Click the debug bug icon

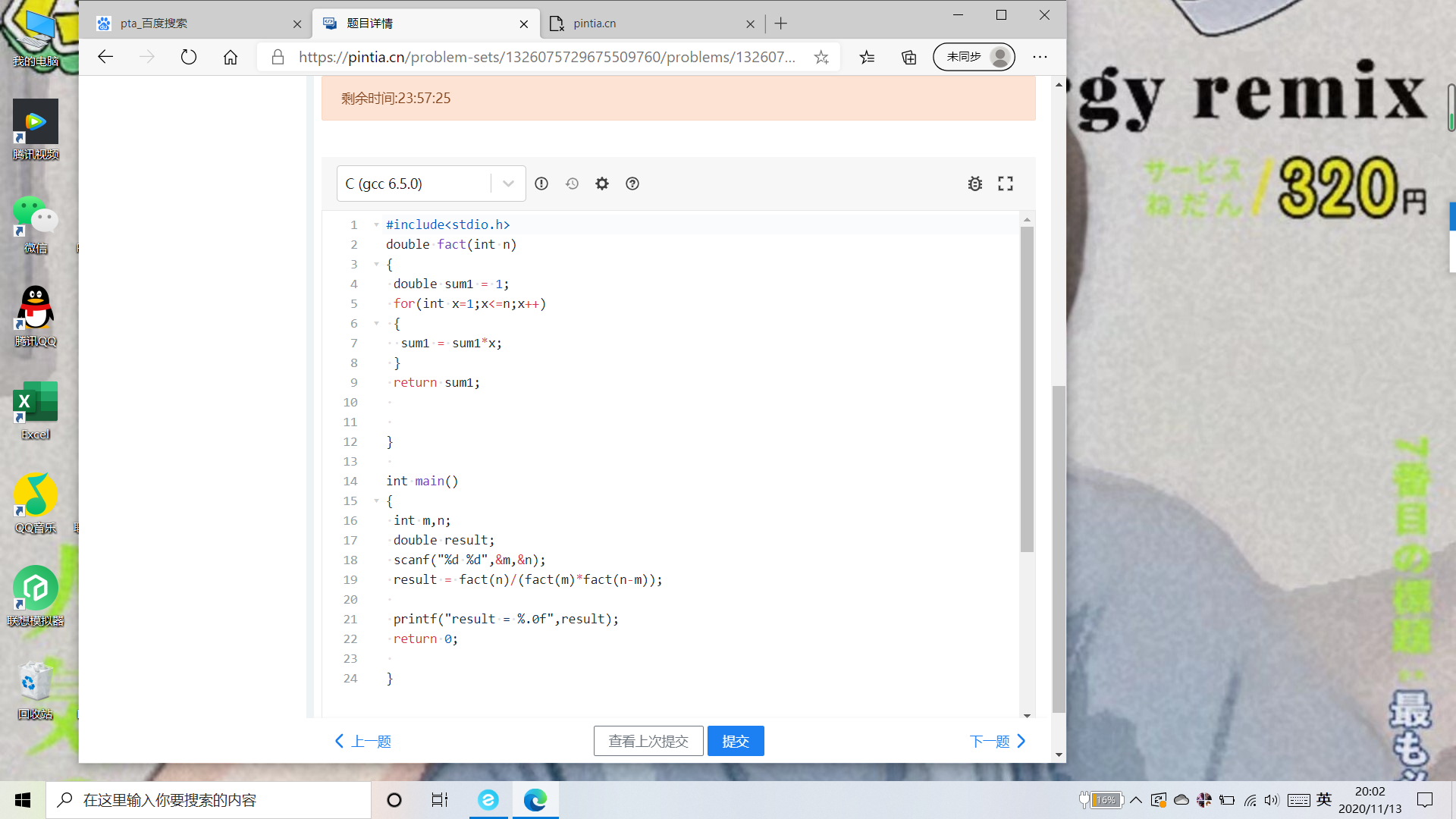[x=975, y=184]
